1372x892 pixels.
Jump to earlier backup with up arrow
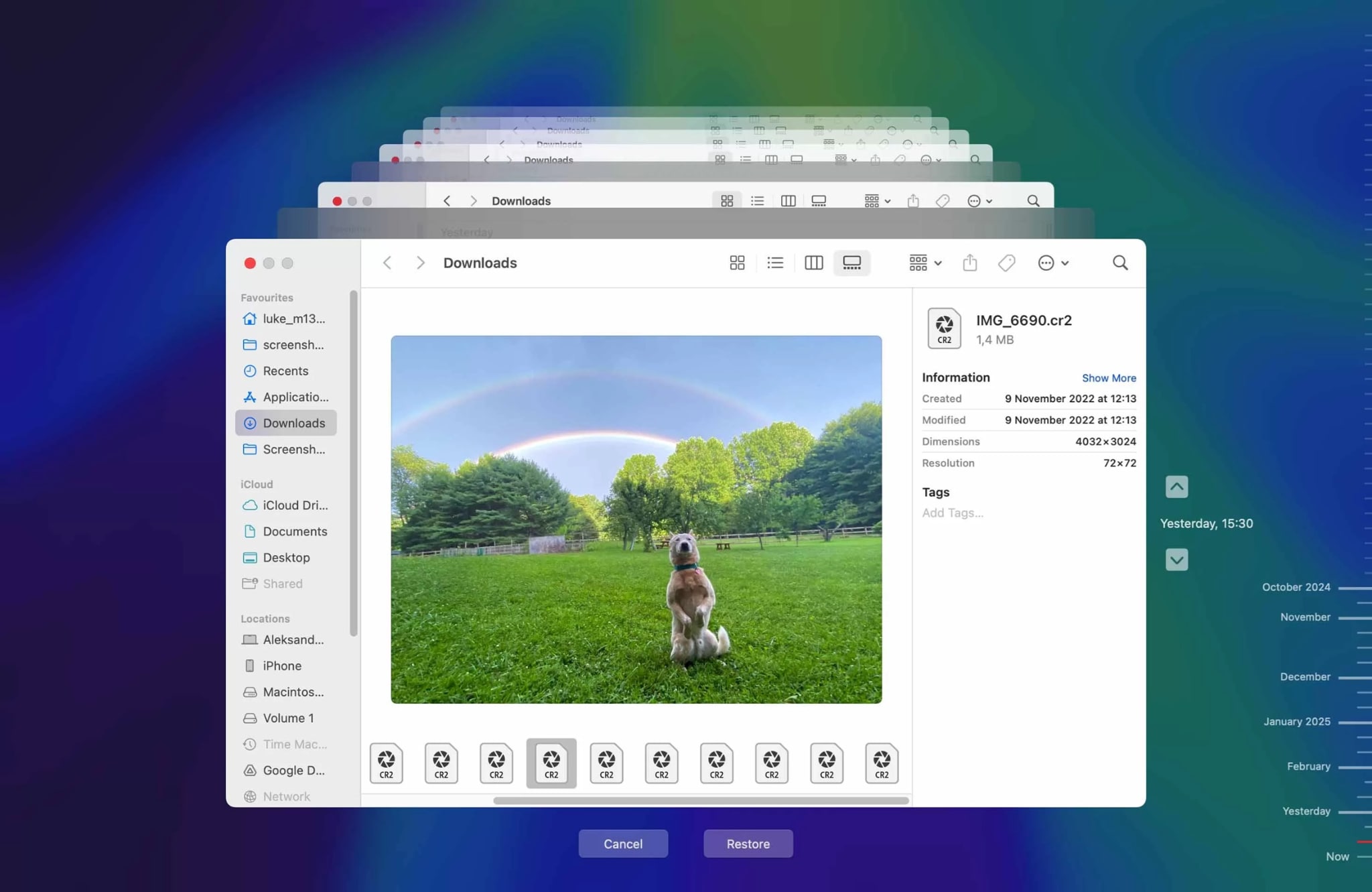tap(1176, 487)
